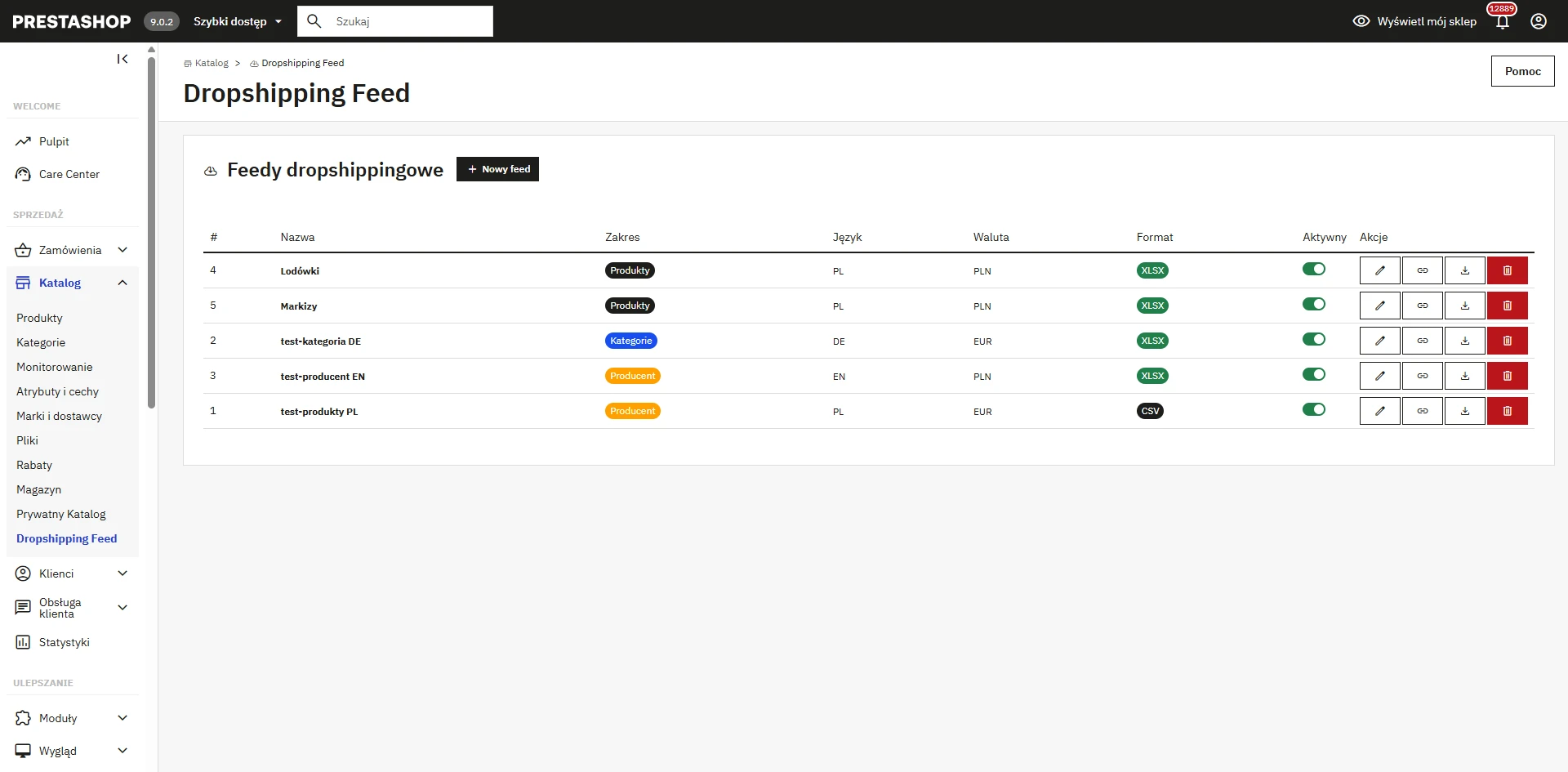This screenshot has height=772, width=1568.
Task: Collapse the sidebar menu
Action: (122, 59)
